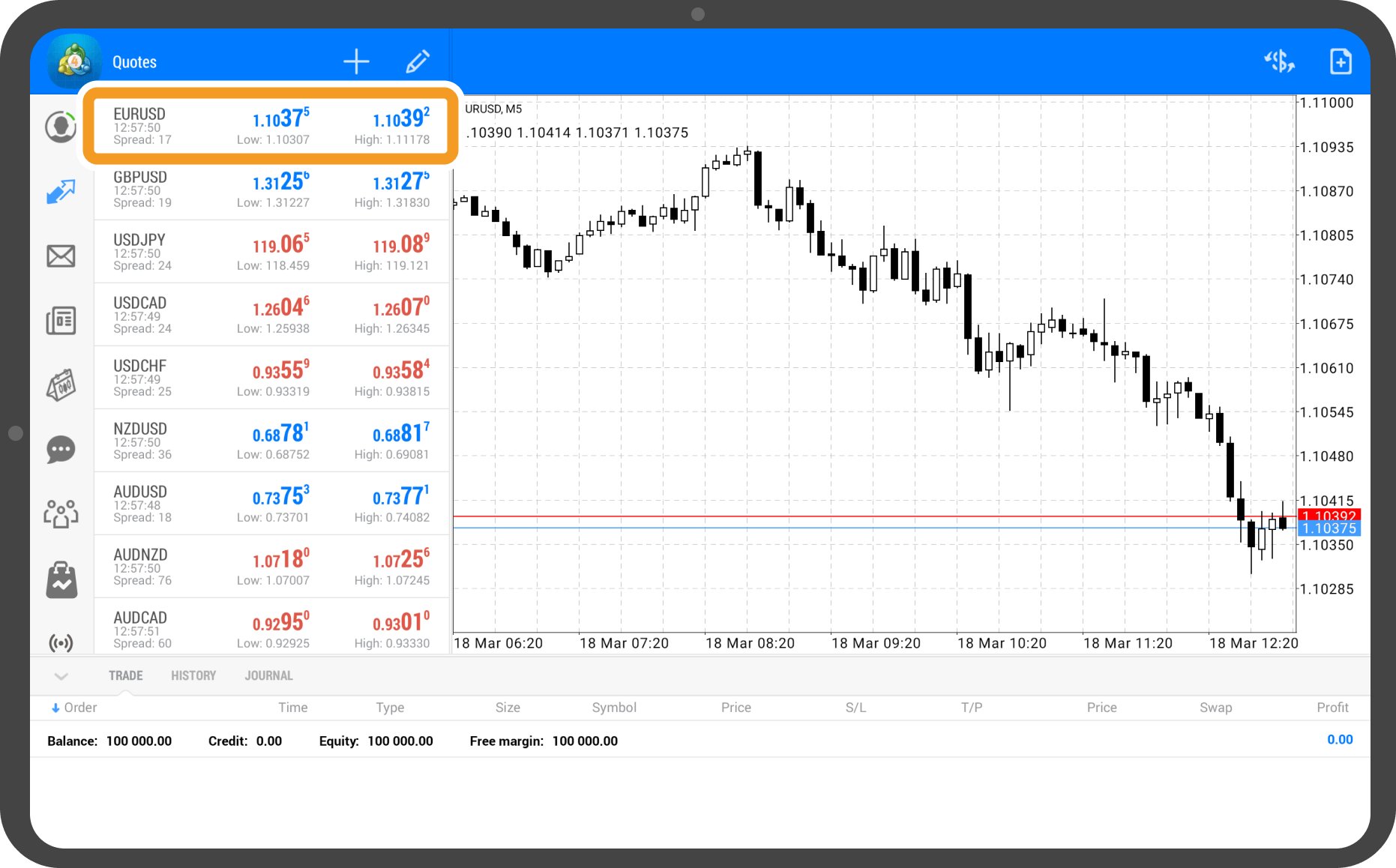Select the USDJPY quote row

pyautogui.click(x=271, y=252)
